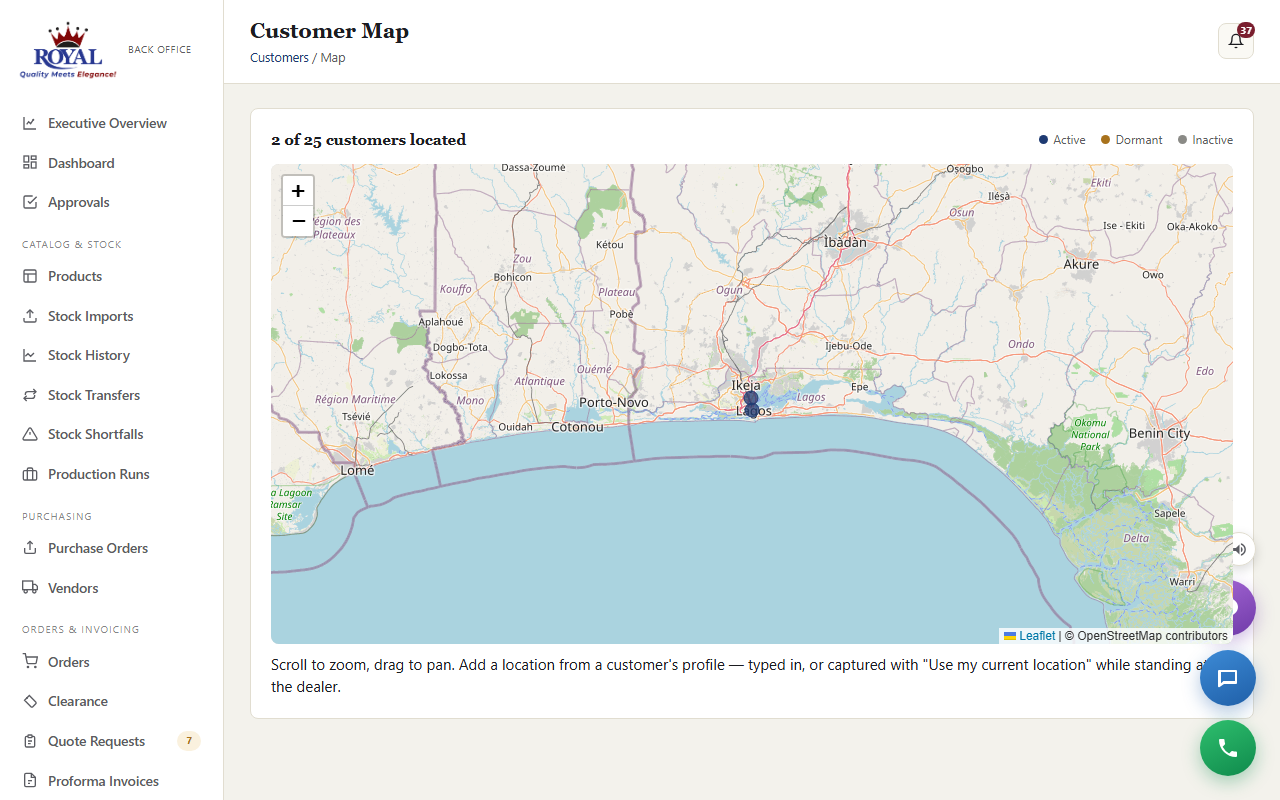Click the Quote Requests count badge 7
Viewport: 1280px width, 800px height.
pos(189,741)
